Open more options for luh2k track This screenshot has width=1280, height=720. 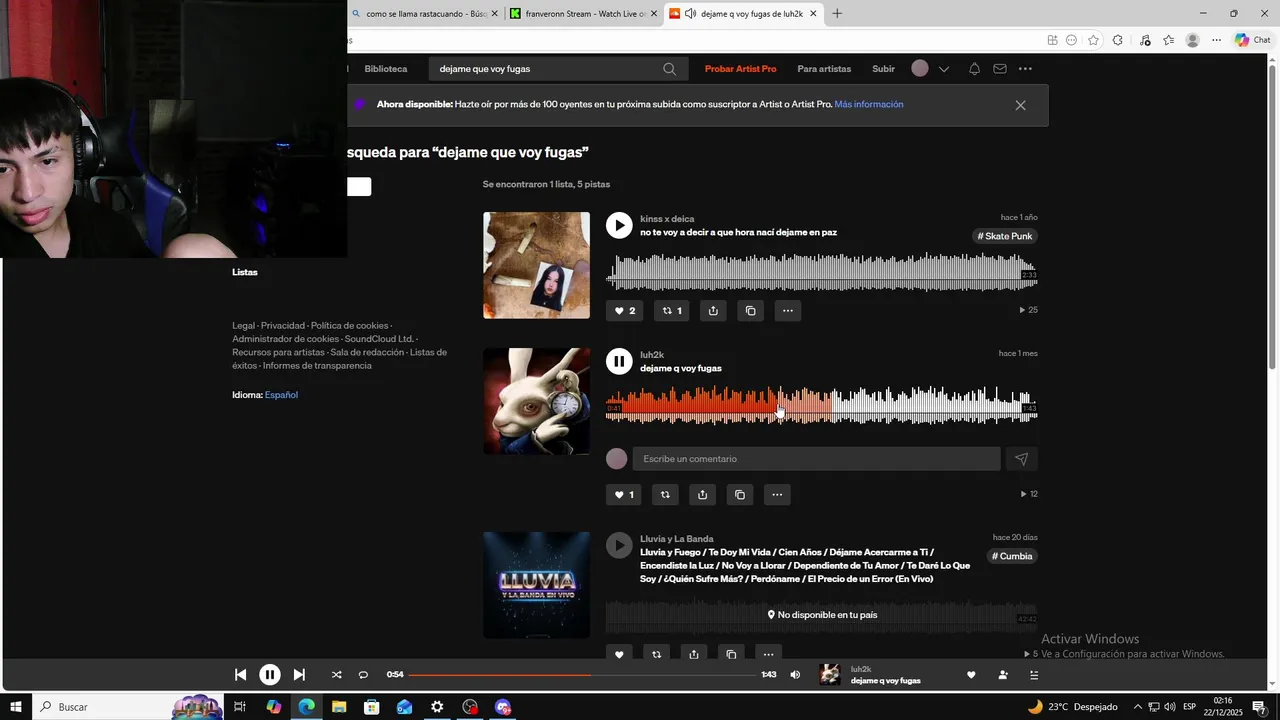coord(777,495)
